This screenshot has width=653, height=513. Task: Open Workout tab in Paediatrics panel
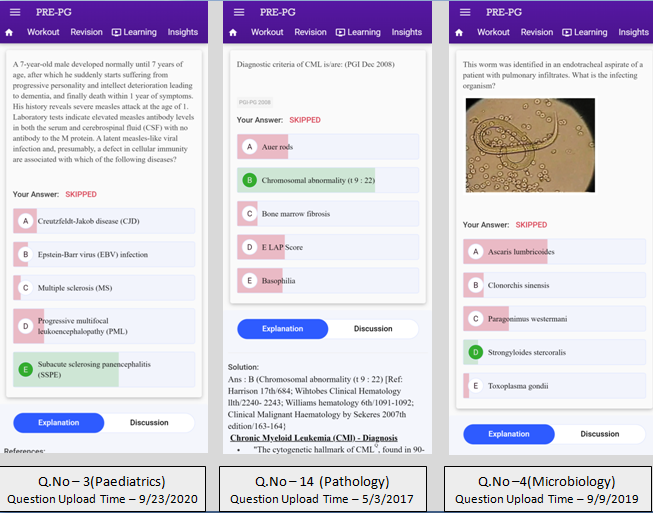point(43,32)
